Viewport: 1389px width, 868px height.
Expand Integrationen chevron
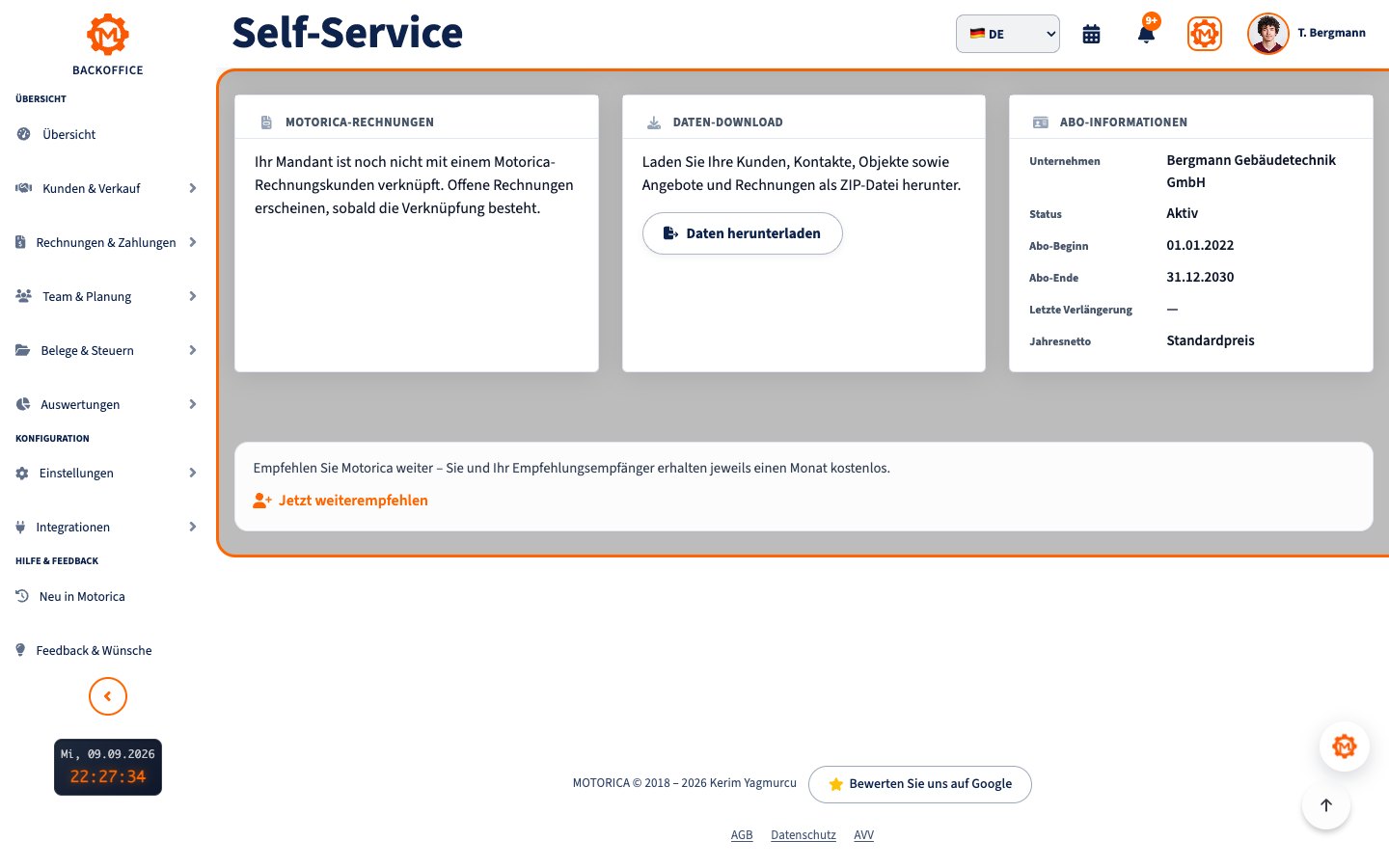193,527
